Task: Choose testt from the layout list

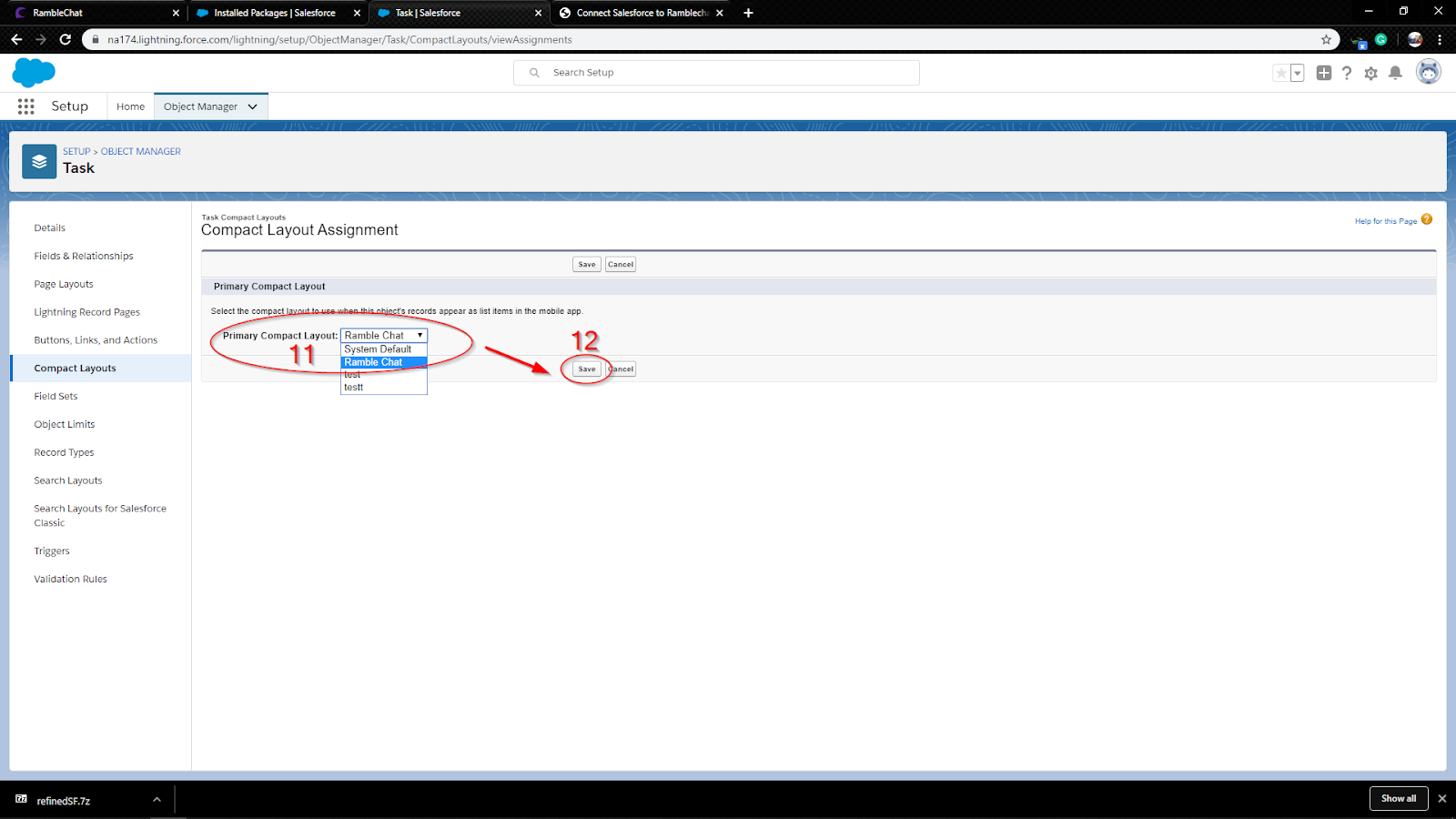Action: tap(383, 388)
